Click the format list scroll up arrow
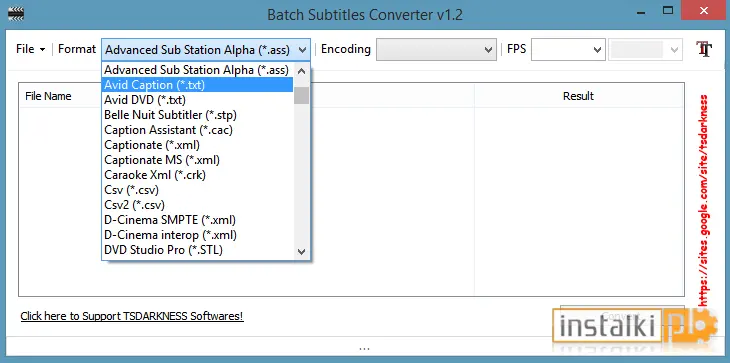The image size is (730, 363). tap(302, 71)
